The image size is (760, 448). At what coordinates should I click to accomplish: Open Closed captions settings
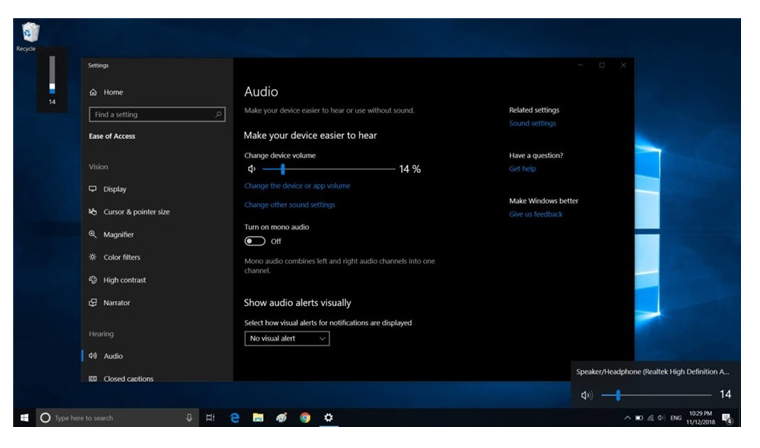(121, 379)
